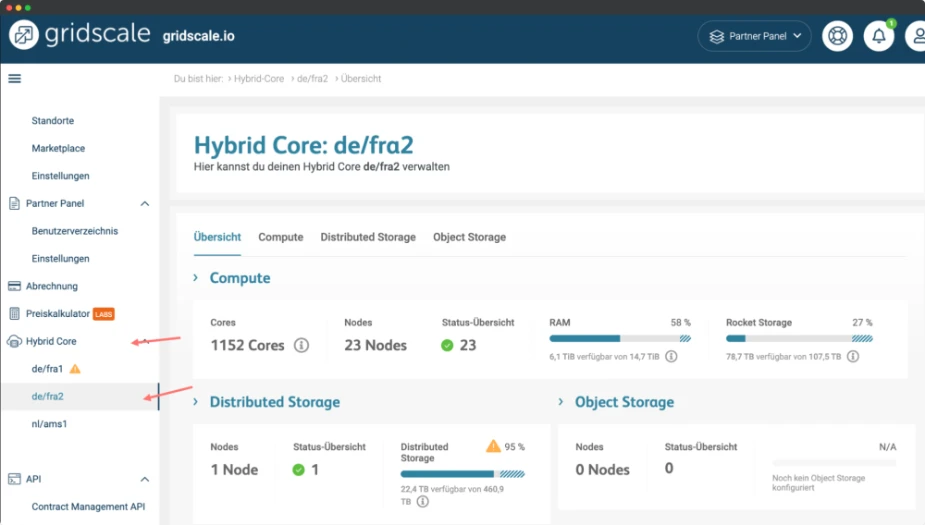Screen dimensions: 925x525
Task: Click the Object Storage section heading
Action: tap(625, 402)
